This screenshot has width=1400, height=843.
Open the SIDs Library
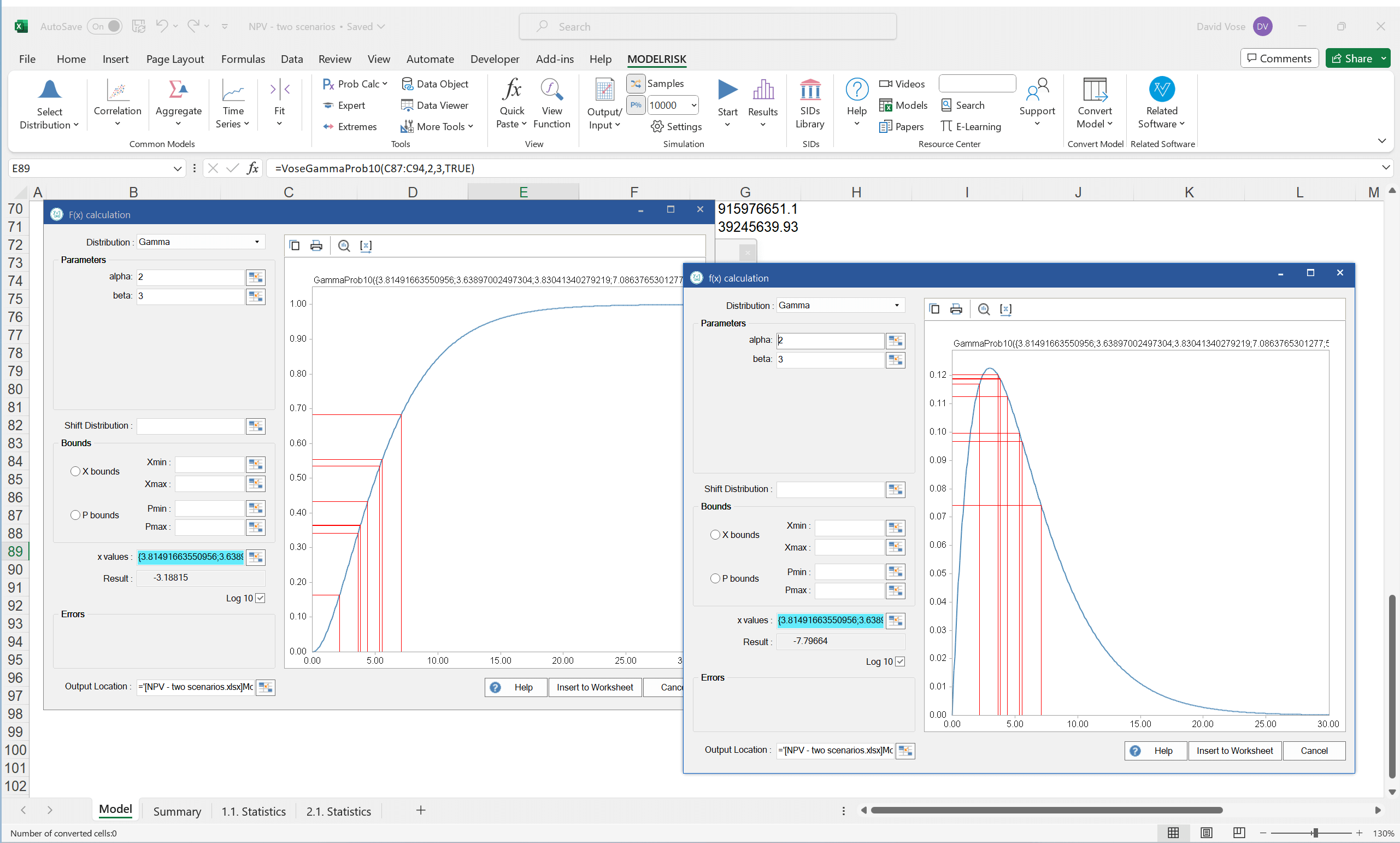click(810, 103)
